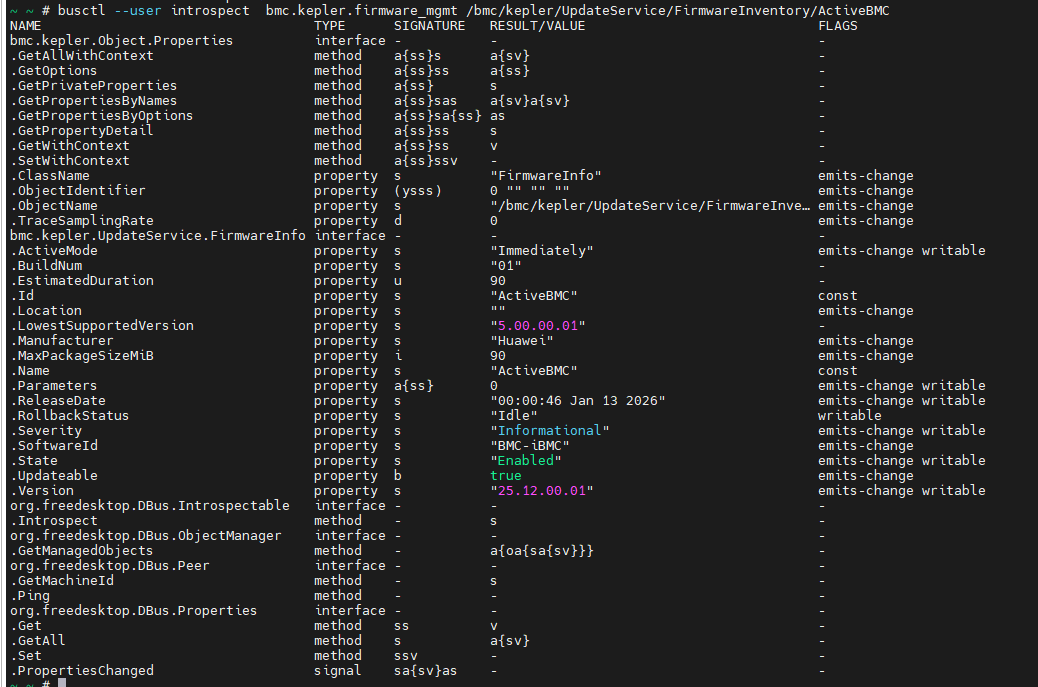Click the bmc.kepler.UpdateService.FirmwareInfo interface name
The height and width of the screenshot is (687, 1038).
tap(158, 236)
